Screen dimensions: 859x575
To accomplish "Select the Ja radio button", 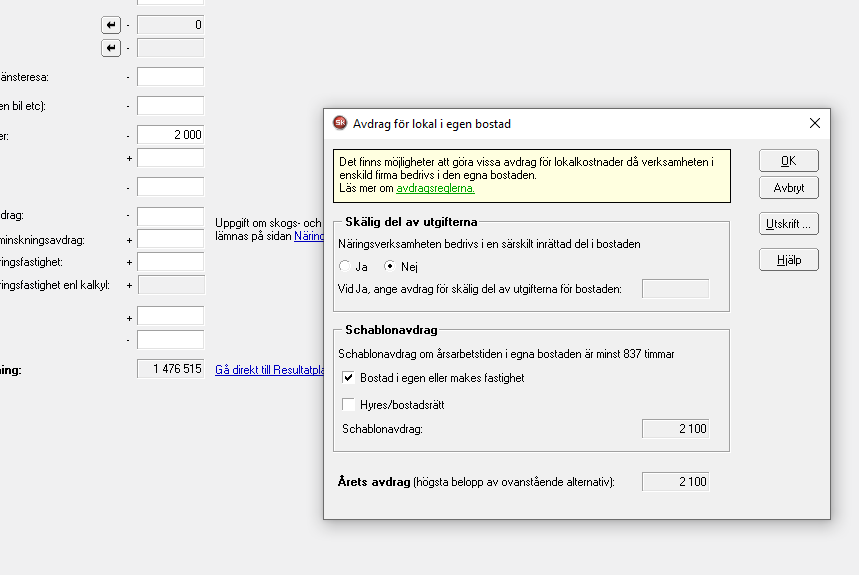I will (x=346, y=267).
